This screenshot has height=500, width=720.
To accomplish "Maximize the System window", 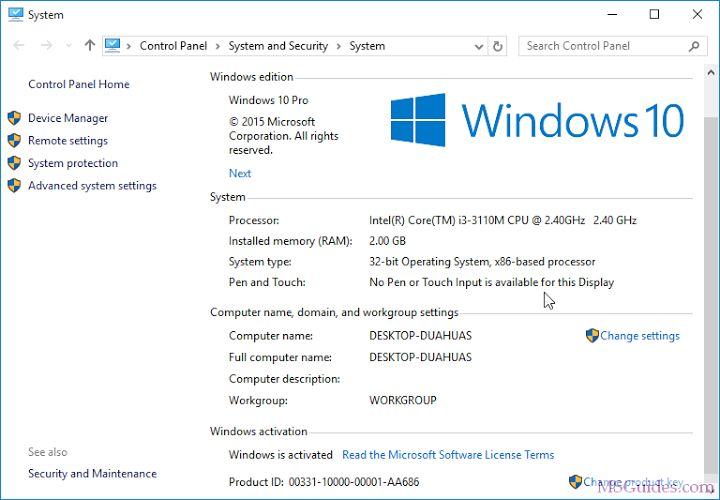I will (654, 14).
